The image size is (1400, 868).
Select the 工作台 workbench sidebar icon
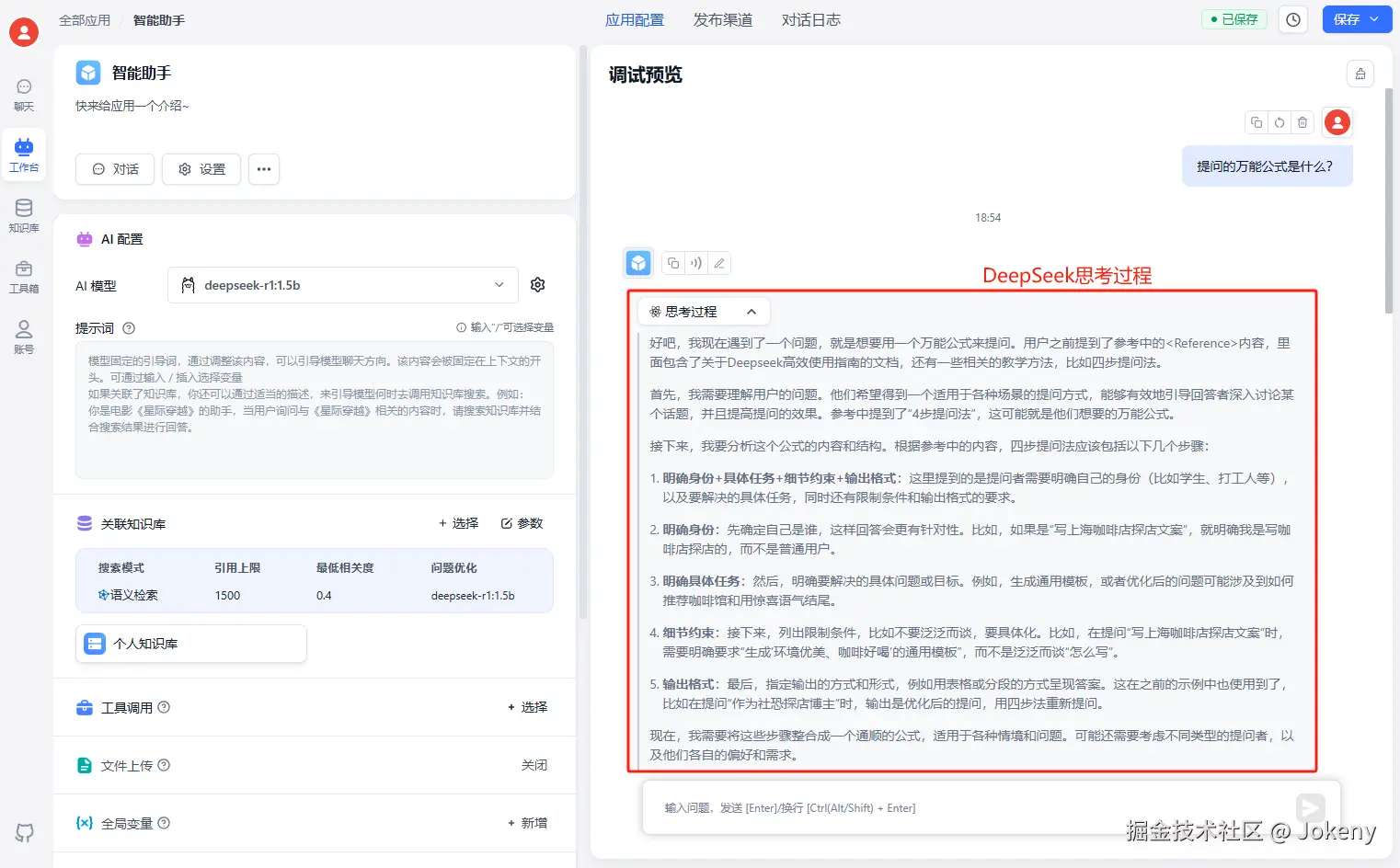click(x=24, y=154)
